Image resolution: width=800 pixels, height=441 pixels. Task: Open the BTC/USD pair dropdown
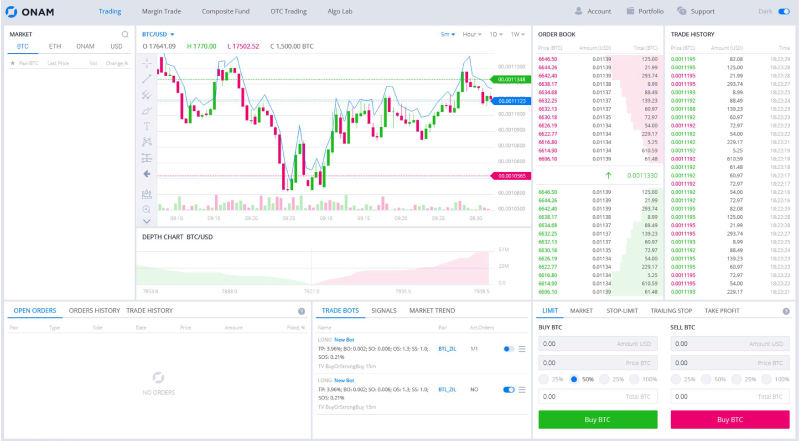coord(158,34)
